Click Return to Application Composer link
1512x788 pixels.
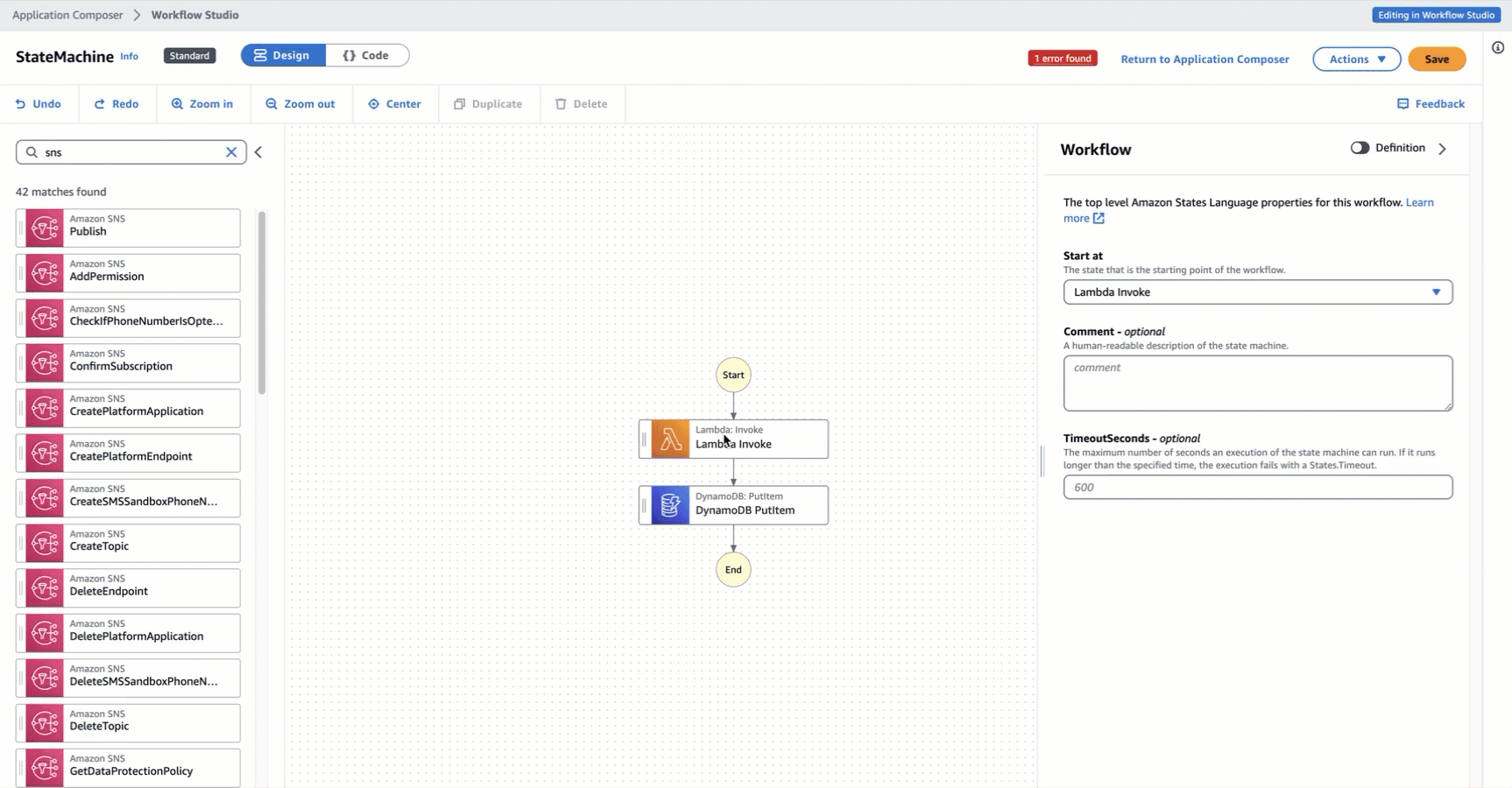tap(1205, 60)
